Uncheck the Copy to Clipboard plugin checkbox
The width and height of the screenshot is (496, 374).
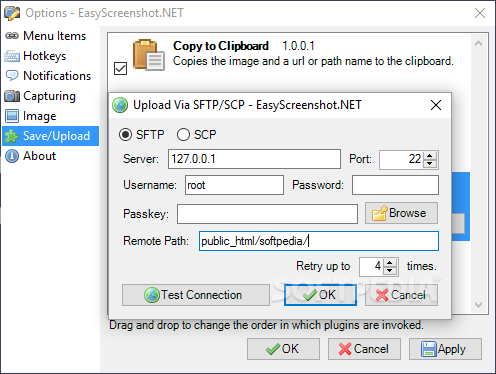[120, 68]
